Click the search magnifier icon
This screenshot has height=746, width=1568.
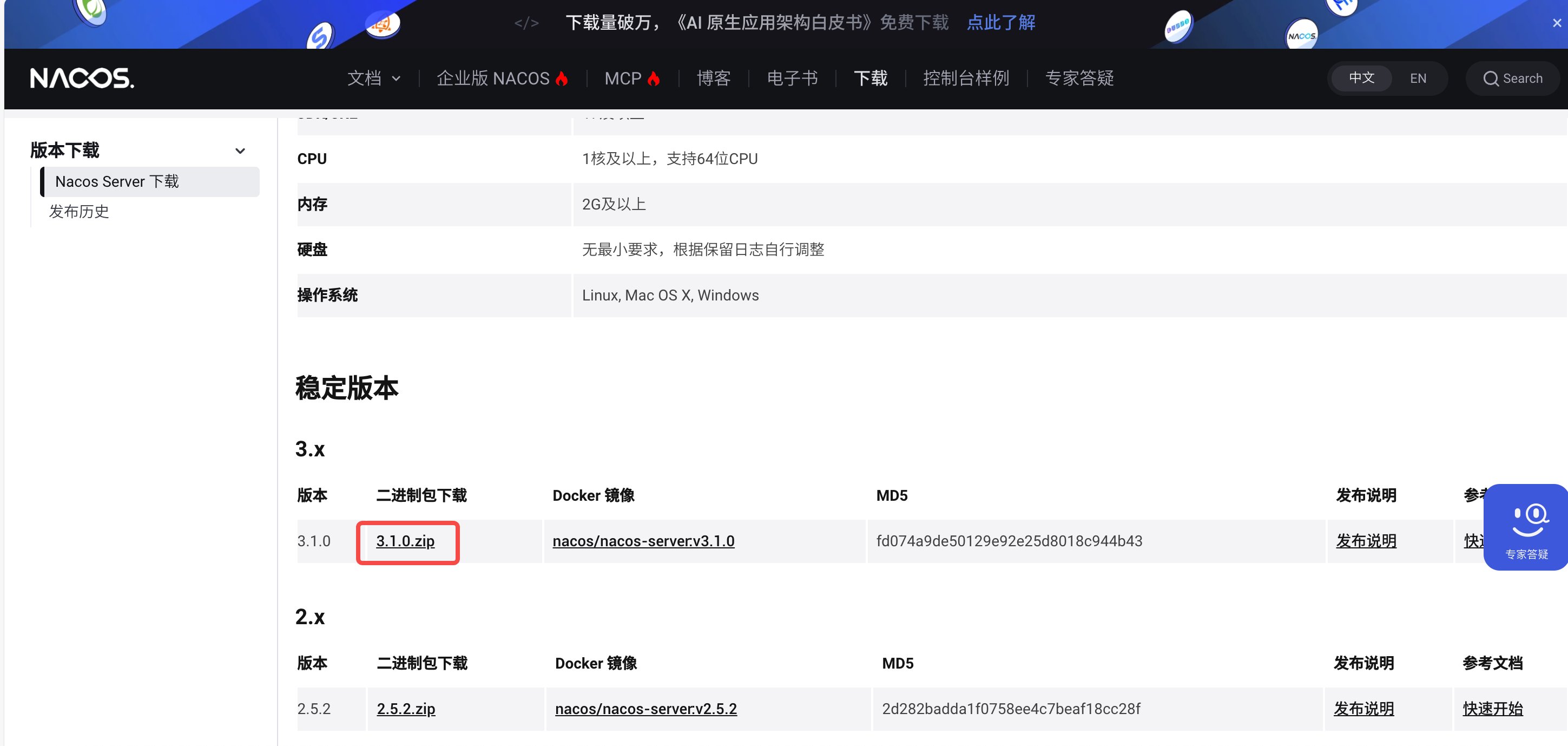[1490, 78]
